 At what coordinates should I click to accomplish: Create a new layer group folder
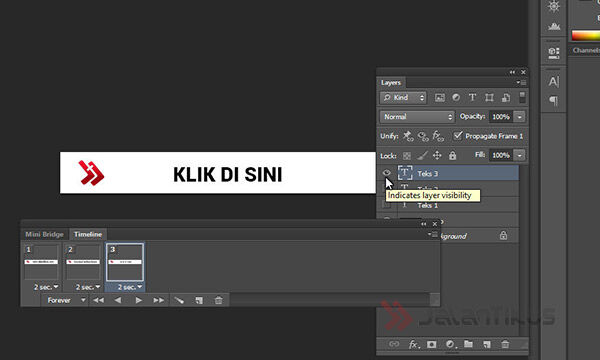(x=468, y=344)
